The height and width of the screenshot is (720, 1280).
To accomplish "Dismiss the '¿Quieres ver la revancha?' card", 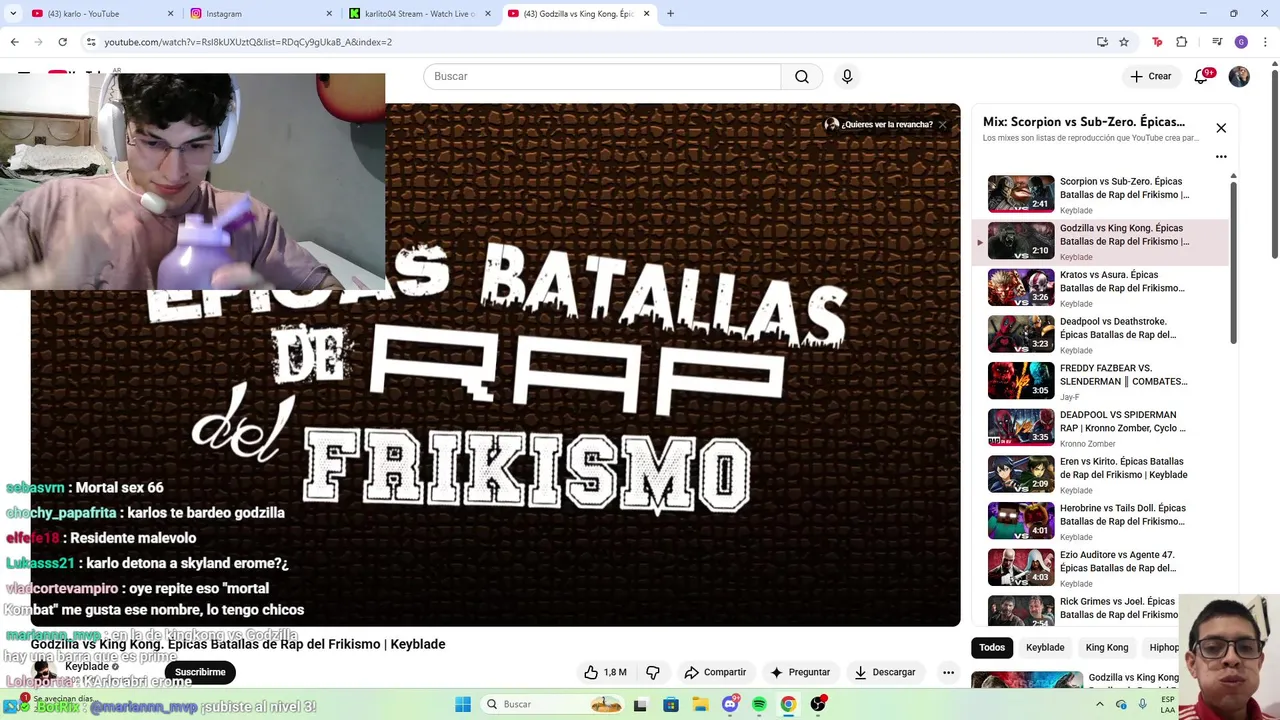I will 942,124.
